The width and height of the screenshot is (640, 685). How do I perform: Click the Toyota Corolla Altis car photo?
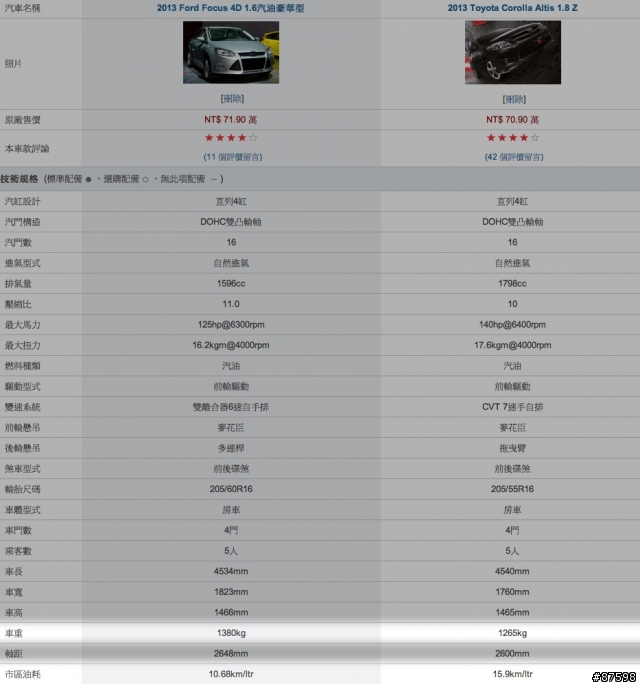pyautogui.click(x=513, y=52)
